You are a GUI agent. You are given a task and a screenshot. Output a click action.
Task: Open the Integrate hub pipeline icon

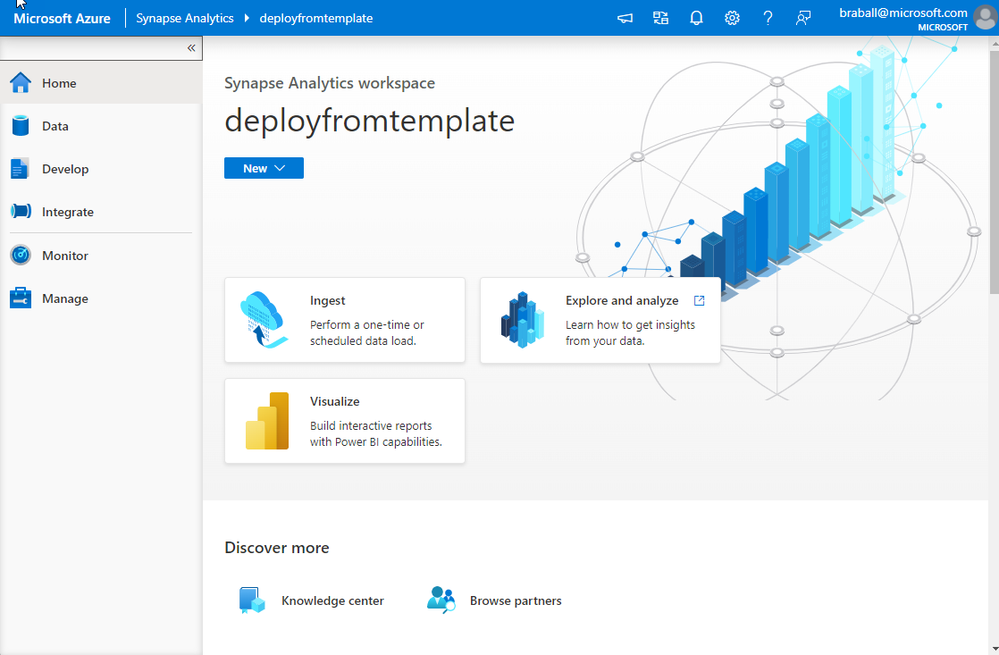tap(20, 211)
